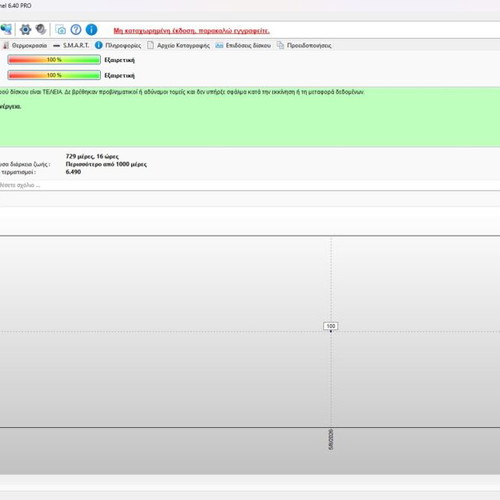Click the blue info about icon
The image size is (500, 500).
91,30
